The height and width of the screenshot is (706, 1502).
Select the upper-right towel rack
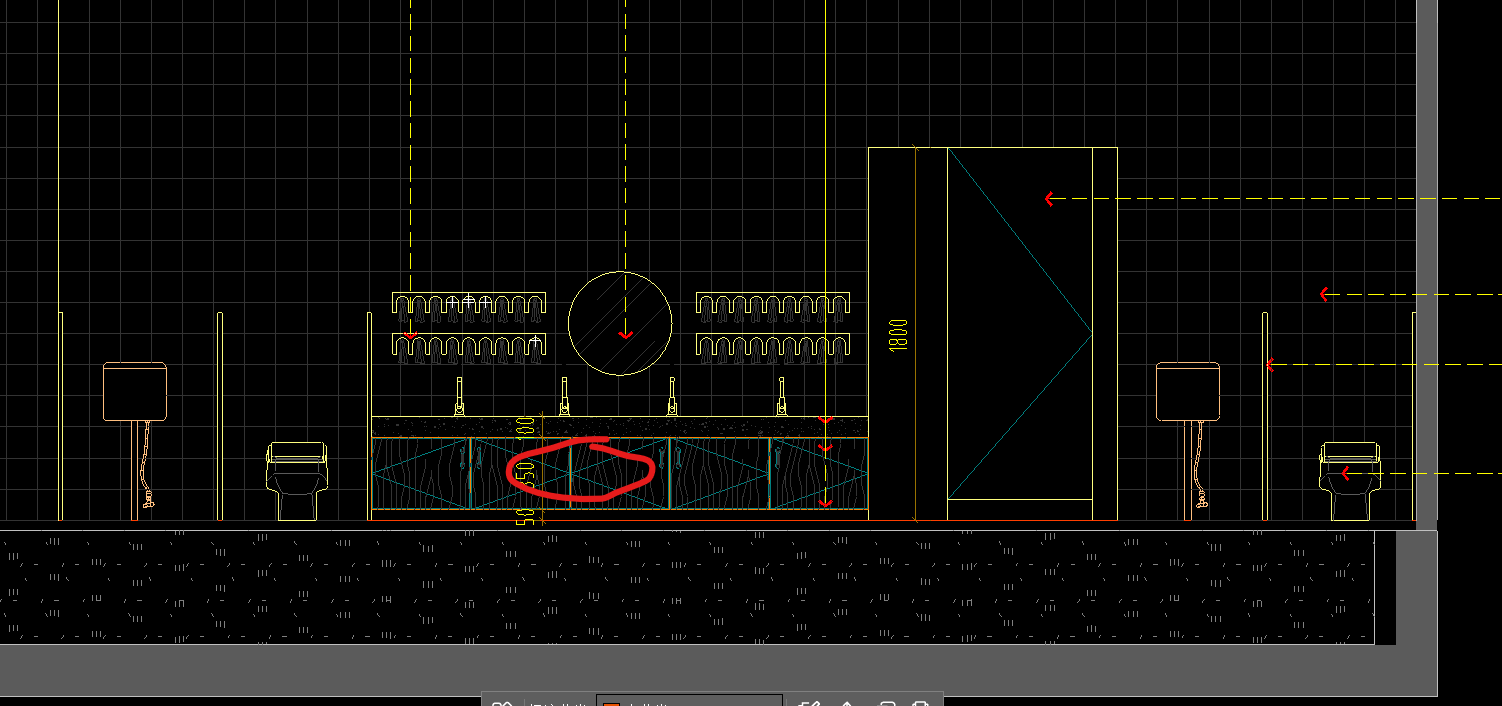click(773, 307)
